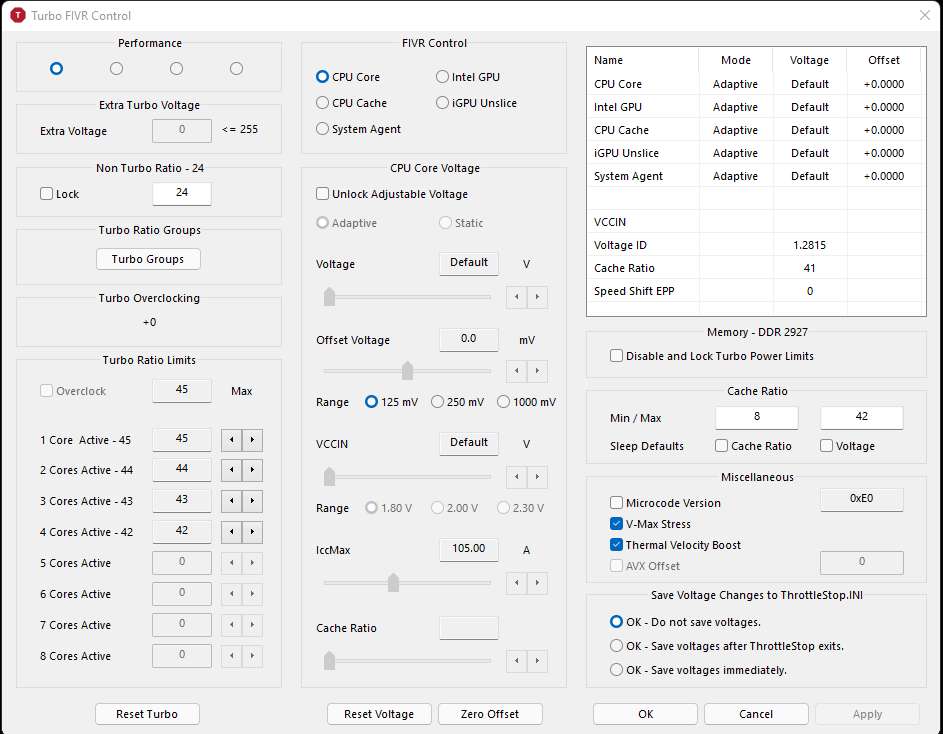
Task: Toggle Disable and Lock Turbo Power Limits
Action: pos(617,356)
